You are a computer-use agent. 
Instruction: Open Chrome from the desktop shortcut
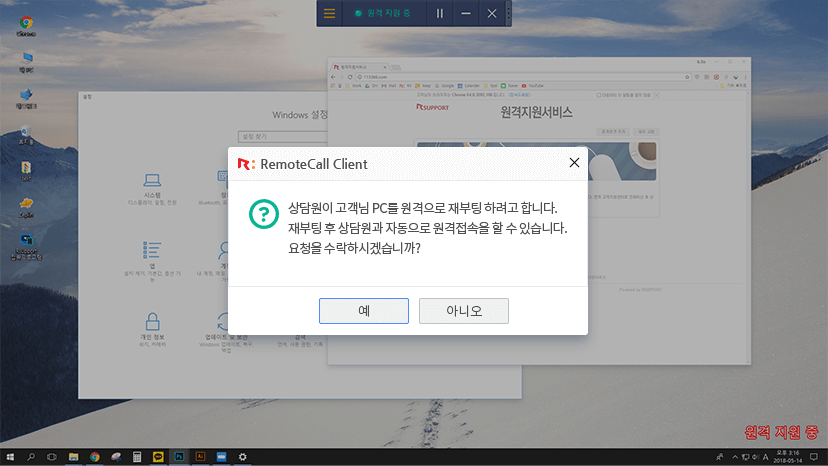26,26
